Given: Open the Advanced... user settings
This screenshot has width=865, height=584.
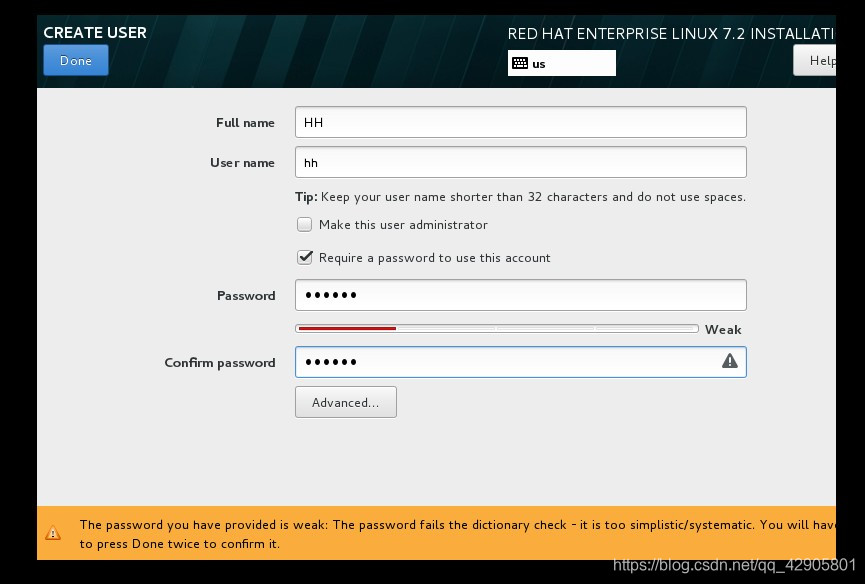Looking at the screenshot, I should click(x=346, y=402).
